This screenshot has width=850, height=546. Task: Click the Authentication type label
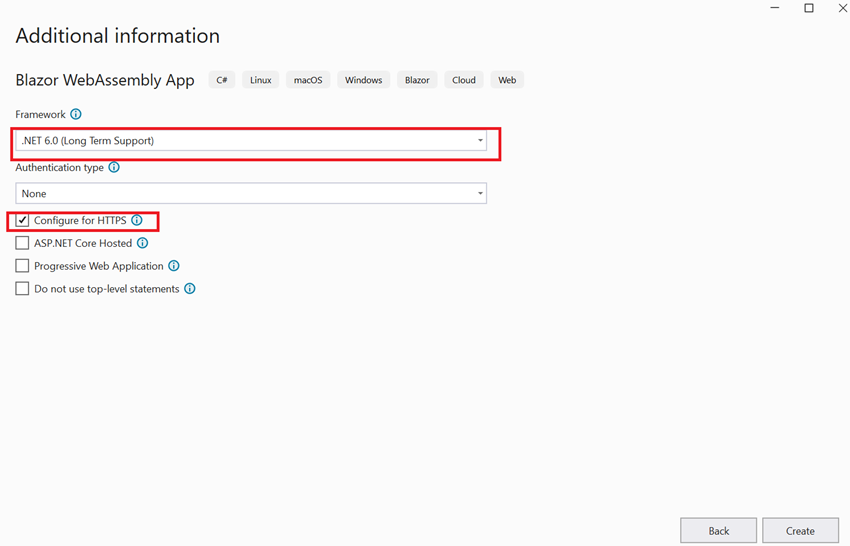pyautogui.click(x=59, y=168)
